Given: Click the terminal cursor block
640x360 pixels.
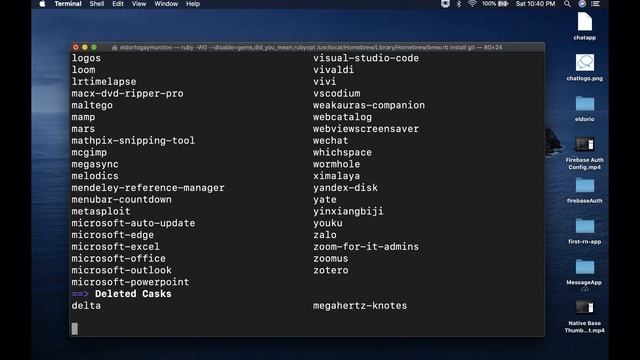Looking at the screenshot, I should tap(75, 329).
